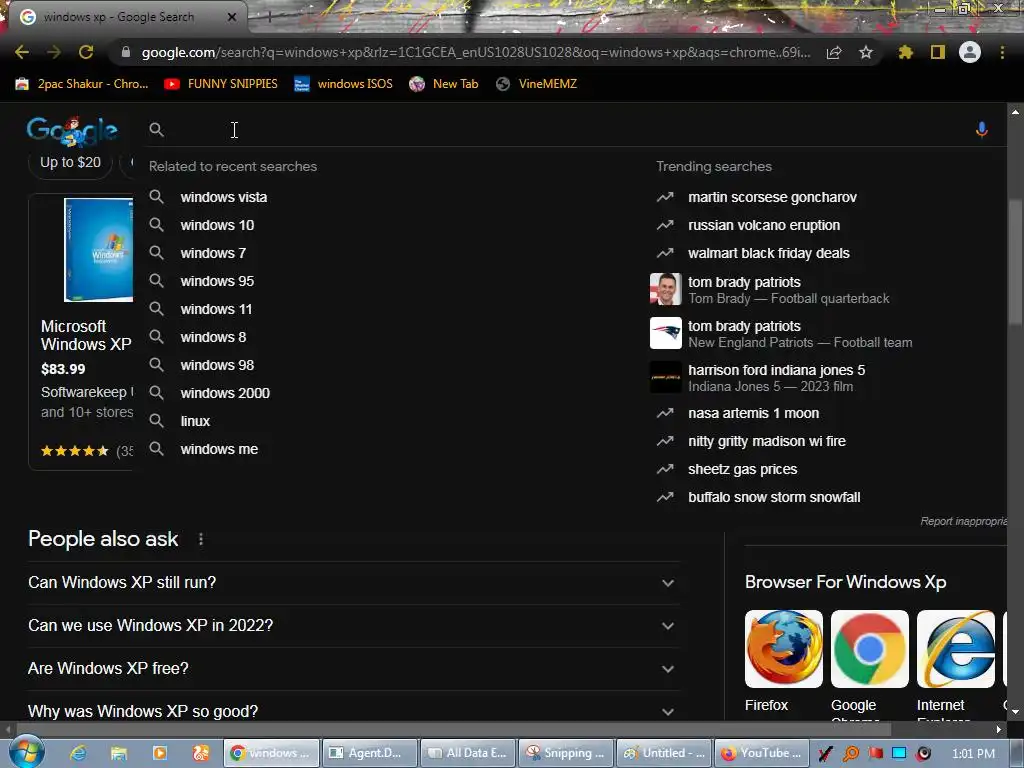
Task: Select the windows 10 suggestion
Action: point(217,225)
